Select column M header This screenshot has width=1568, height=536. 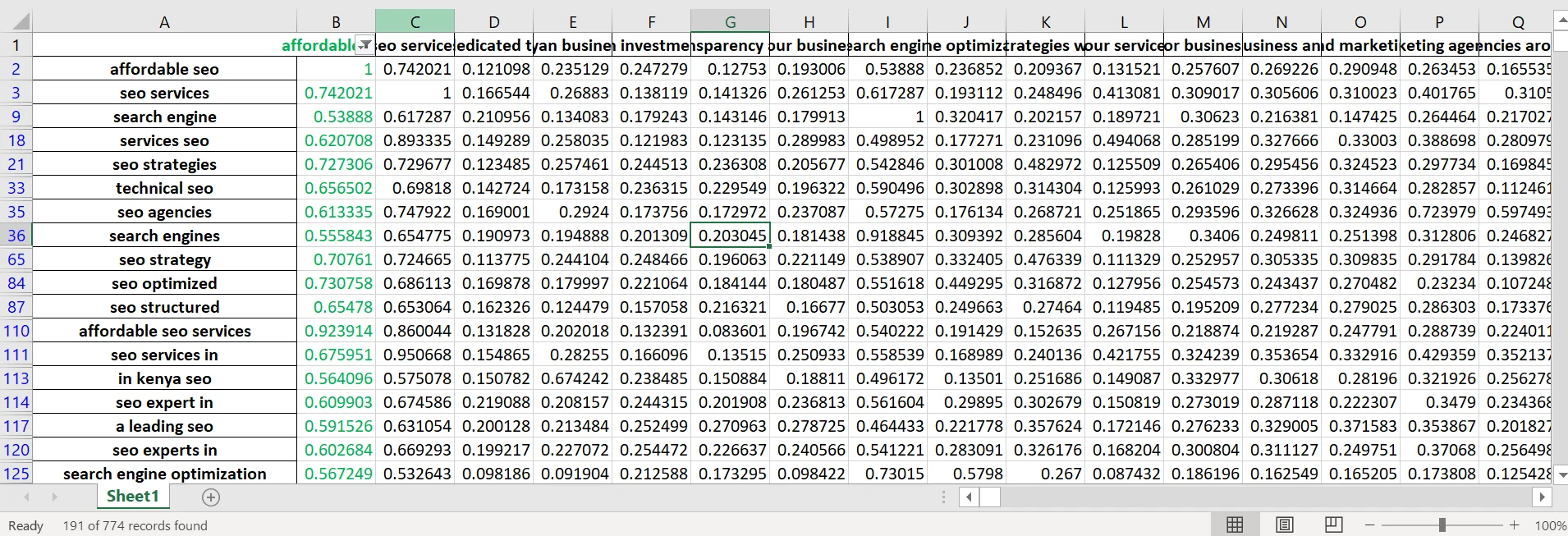[1203, 22]
